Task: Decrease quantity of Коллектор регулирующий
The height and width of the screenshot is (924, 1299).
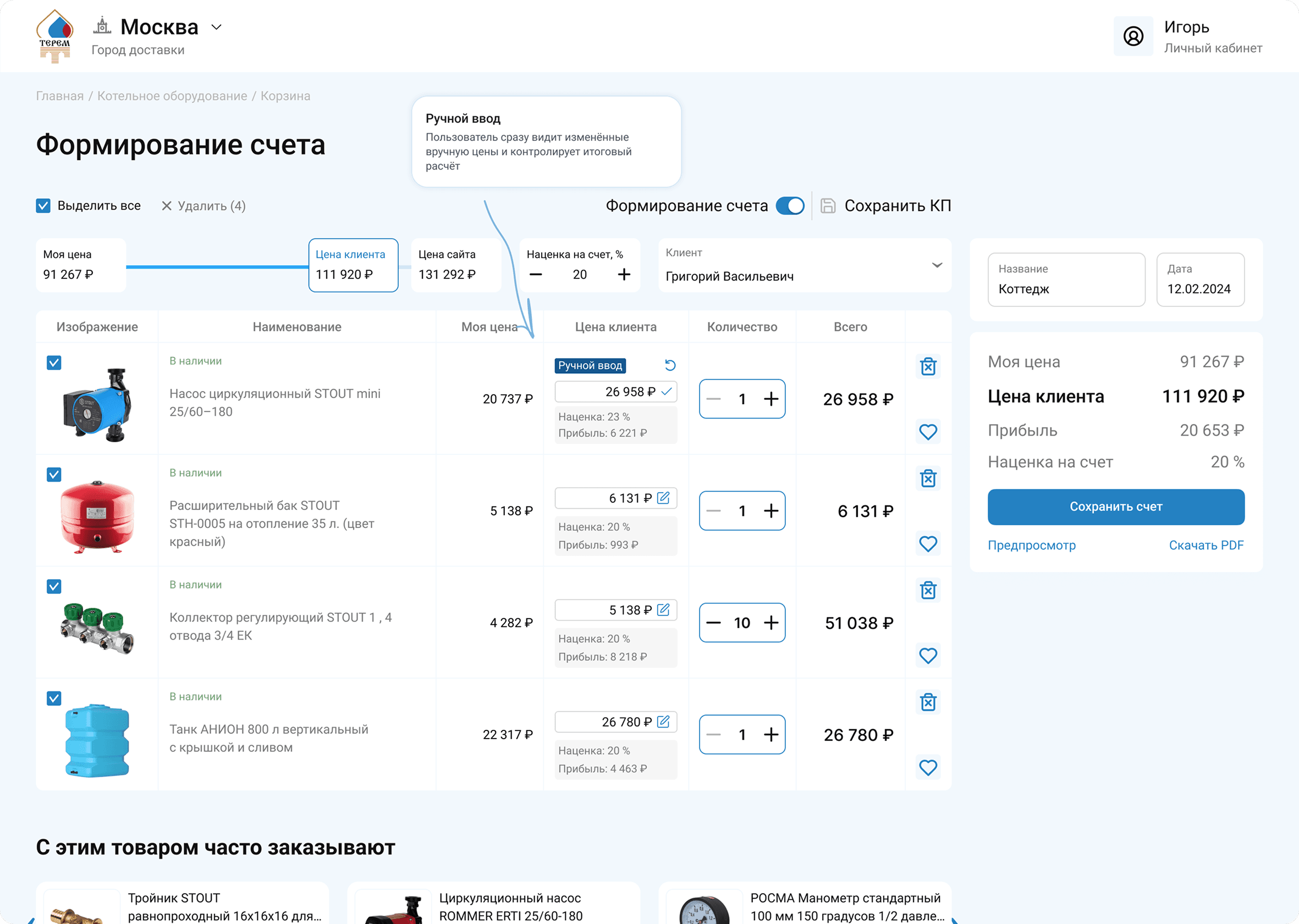Action: 713,623
